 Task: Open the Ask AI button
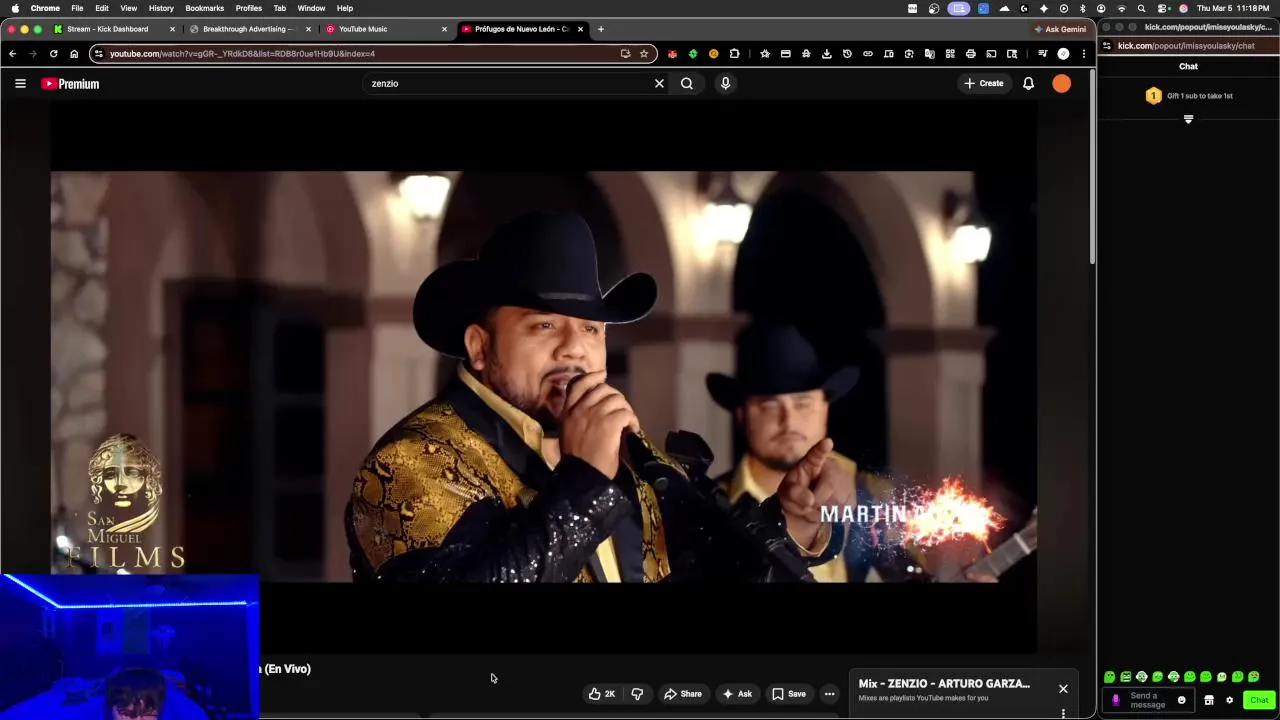tap(737, 694)
